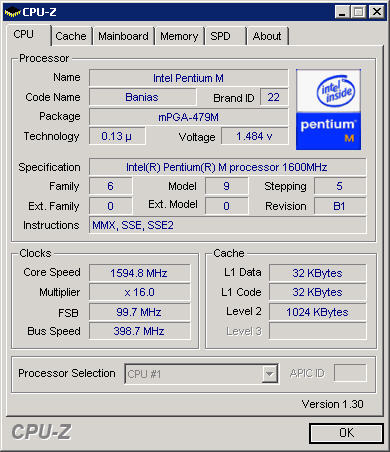Viewport: 390px width, 452px height.
Task: Click the CPU-Z title bar text
Action: click(x=39, y=12)
